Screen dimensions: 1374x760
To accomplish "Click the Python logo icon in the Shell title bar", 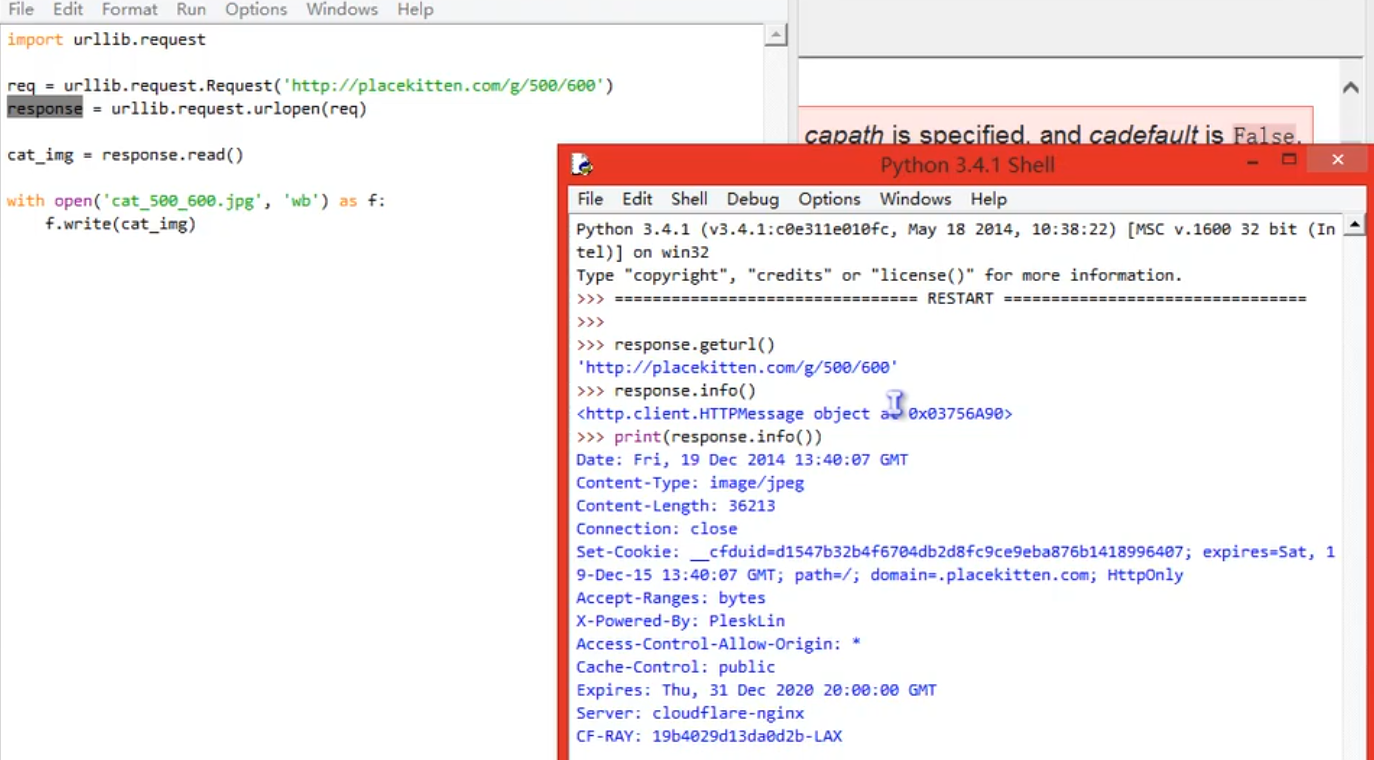I will 581,163.
